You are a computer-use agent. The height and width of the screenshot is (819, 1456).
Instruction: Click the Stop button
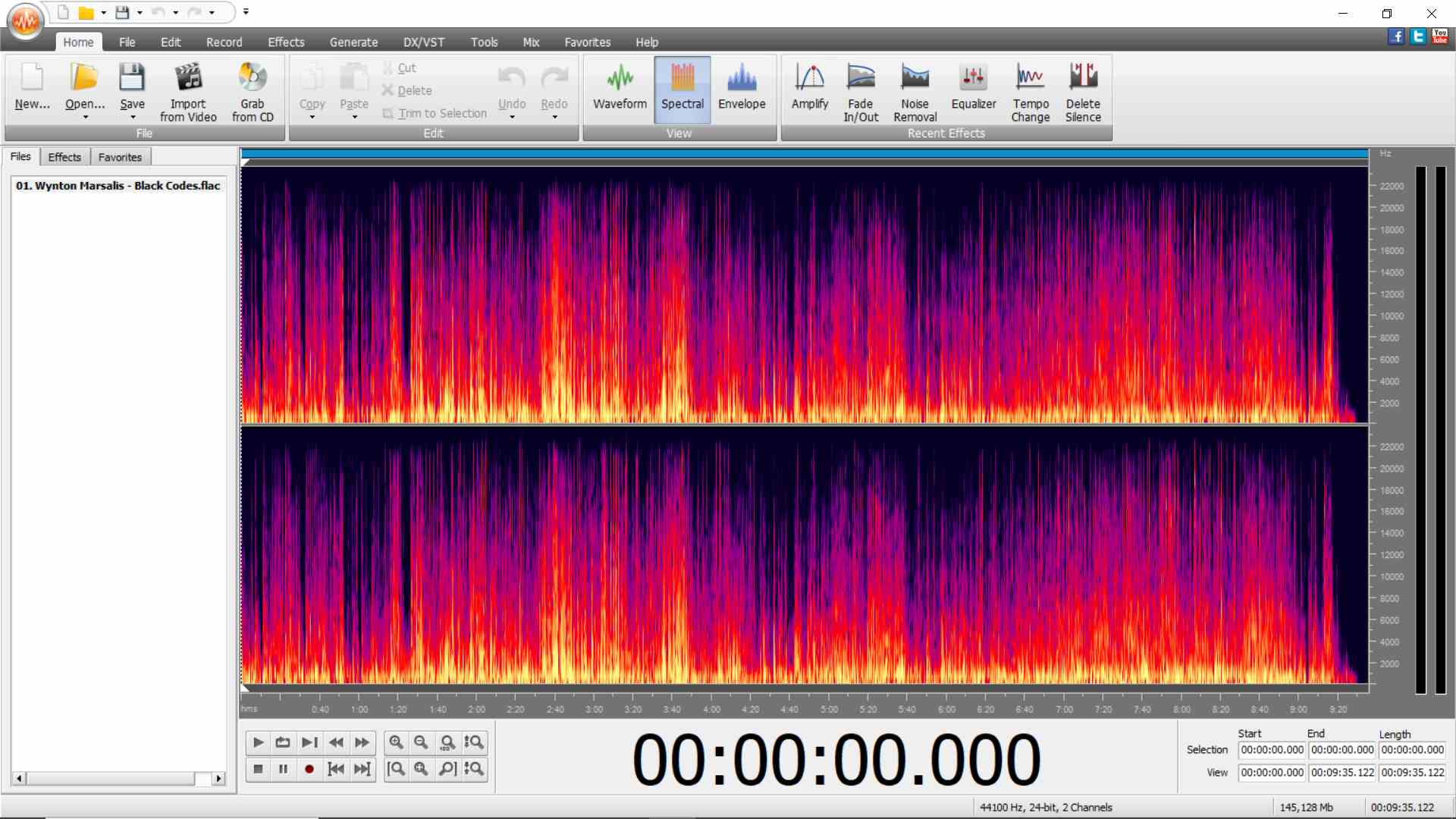(x=258, y=769)
